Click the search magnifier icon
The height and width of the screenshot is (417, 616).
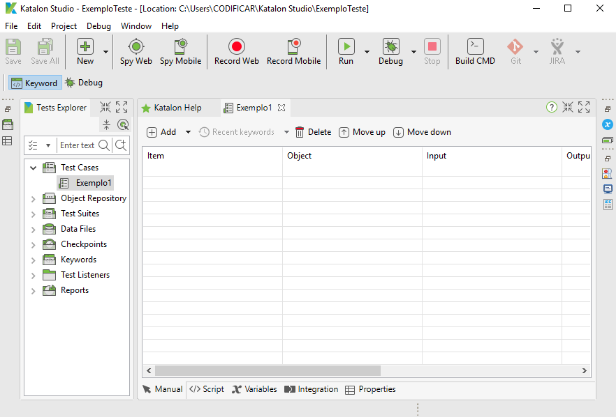(104, 145)
